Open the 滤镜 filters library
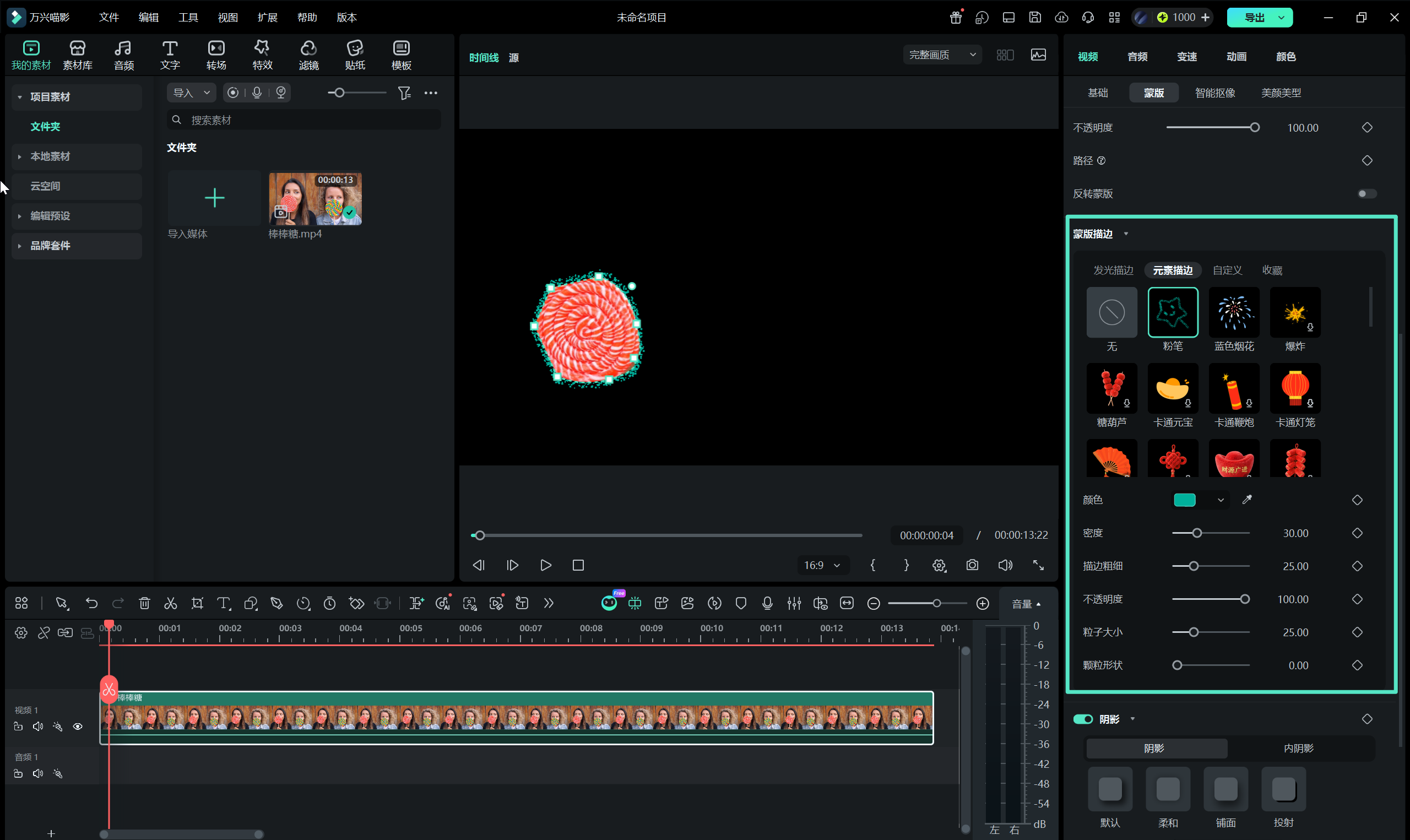Screen dimensions: 1410x840 coord(308,56)
